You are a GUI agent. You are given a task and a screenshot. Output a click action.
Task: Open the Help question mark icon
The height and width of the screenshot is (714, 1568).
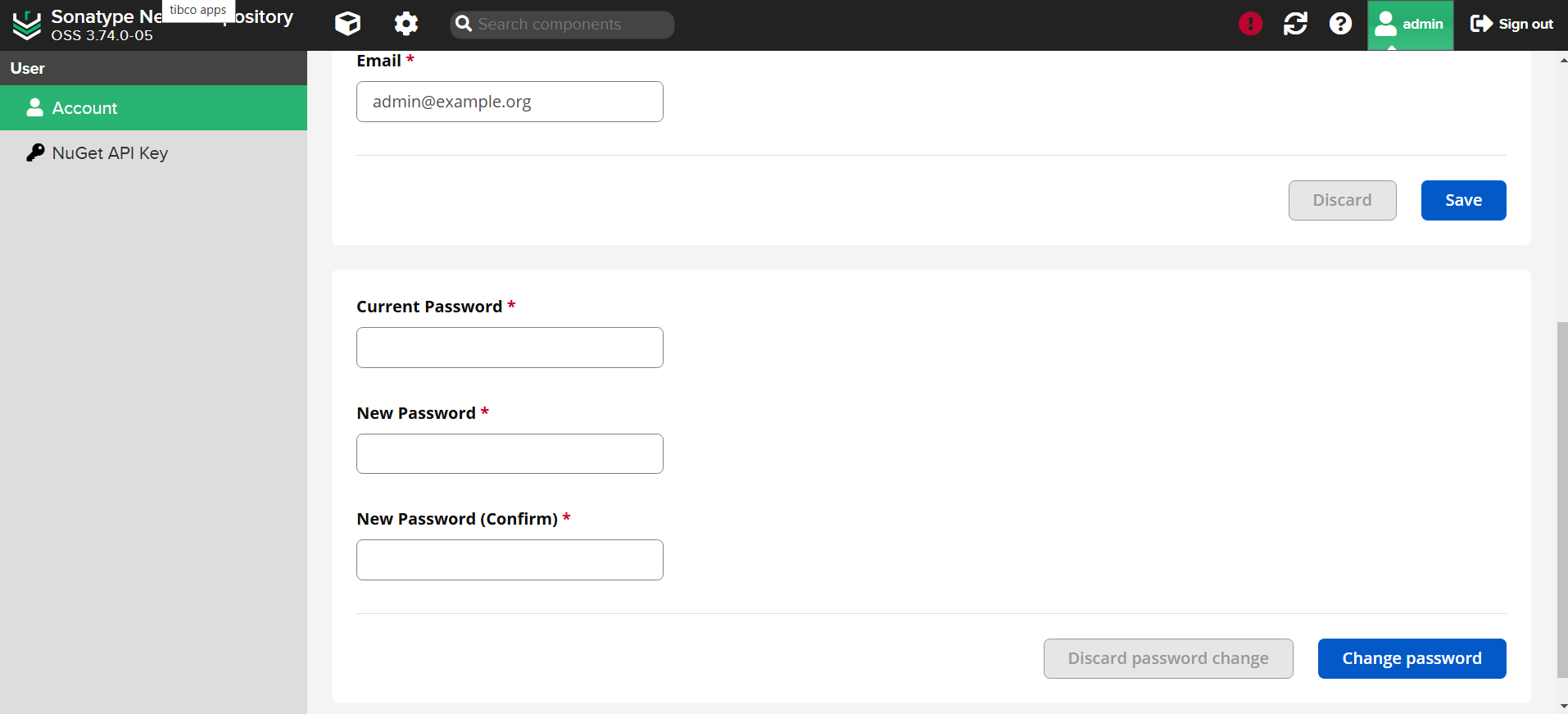point(1340,24)
